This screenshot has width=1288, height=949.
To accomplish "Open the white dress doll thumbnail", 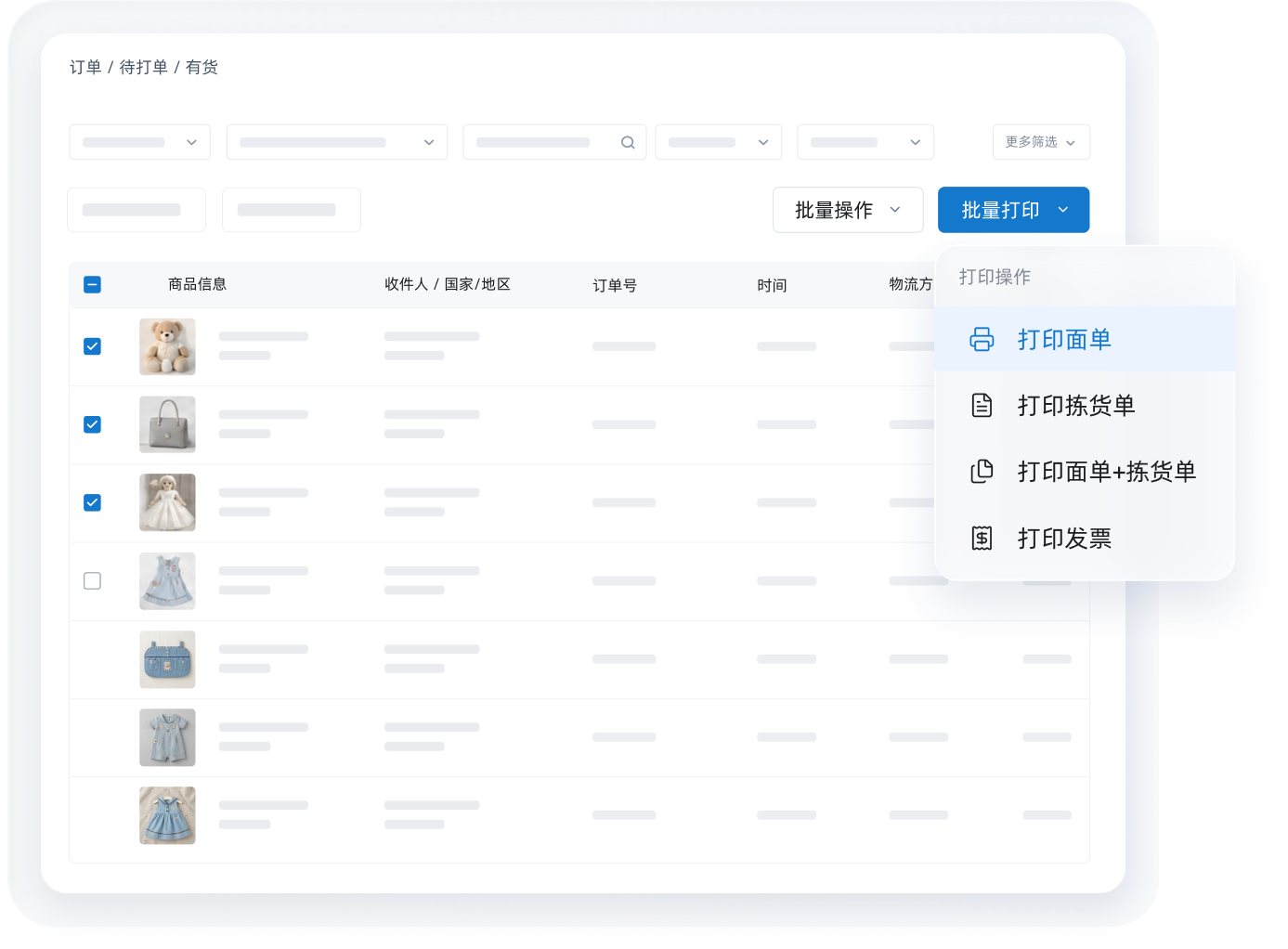I will coord(167,502).
